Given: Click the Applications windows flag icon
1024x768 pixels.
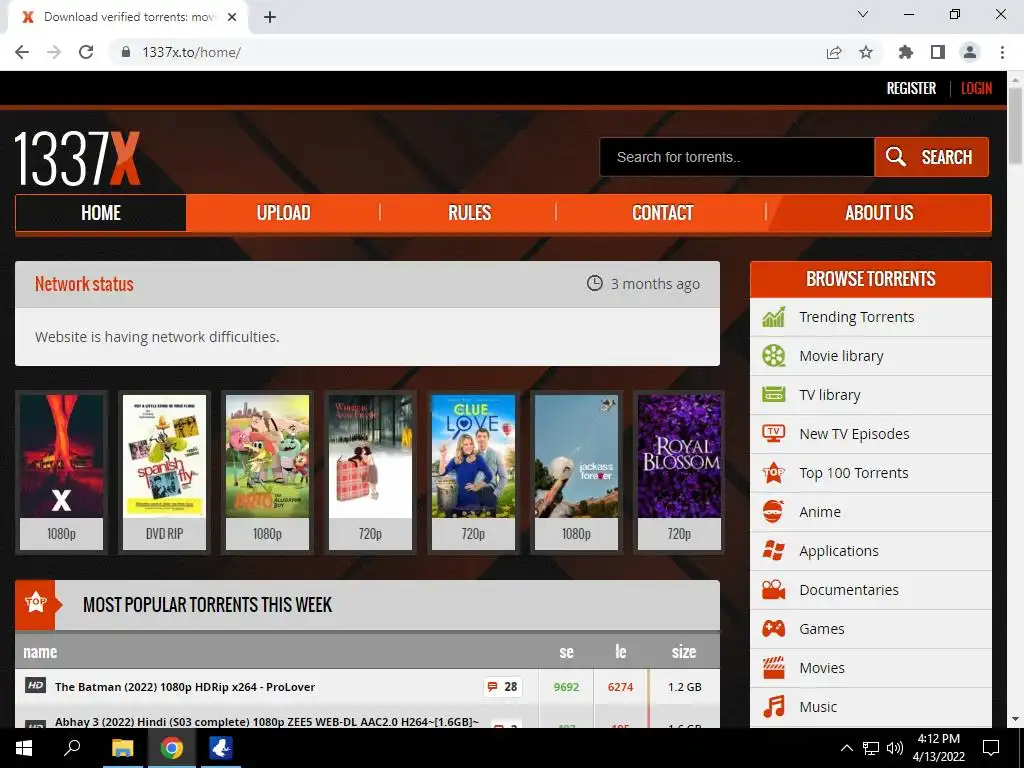Looking at the screenshot, I should (773, 551).
